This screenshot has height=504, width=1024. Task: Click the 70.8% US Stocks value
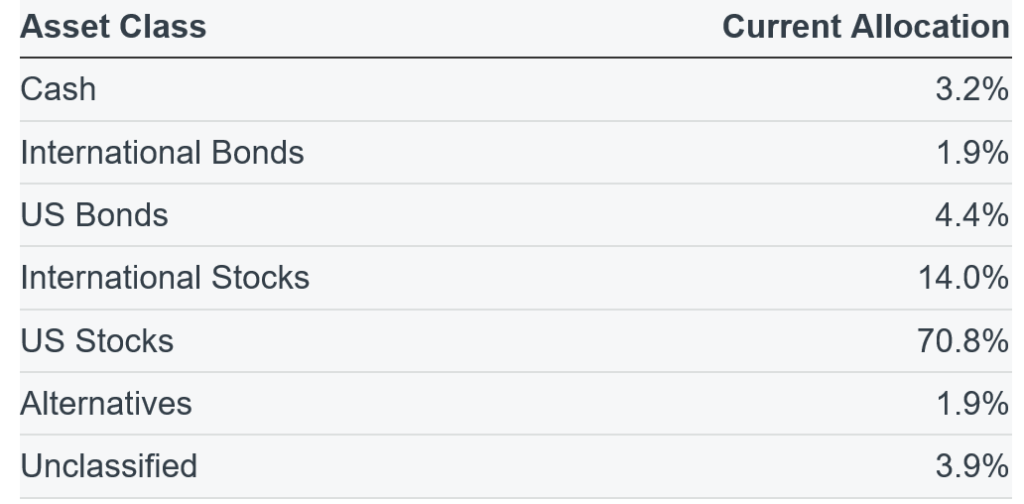click(x=963, y=341)
